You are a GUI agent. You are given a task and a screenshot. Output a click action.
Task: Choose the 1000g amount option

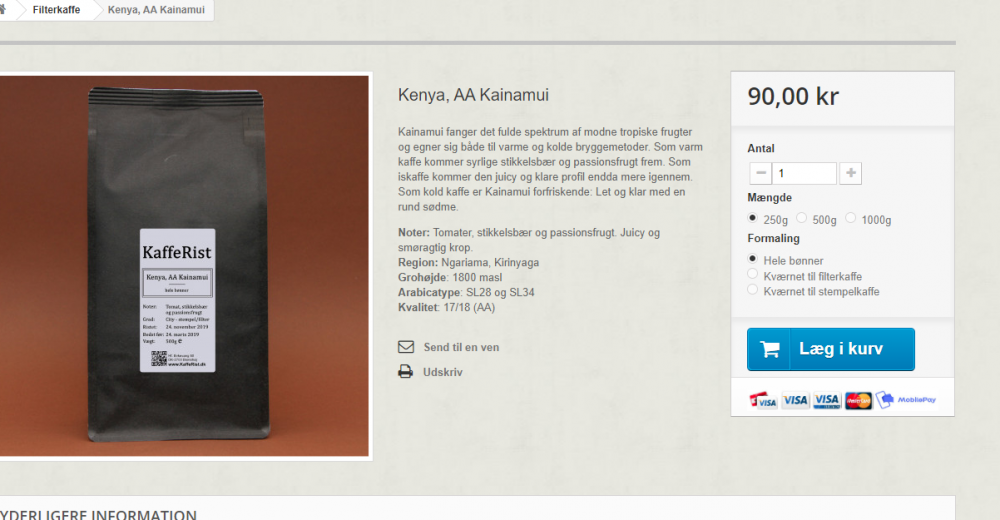pos(851,218)
